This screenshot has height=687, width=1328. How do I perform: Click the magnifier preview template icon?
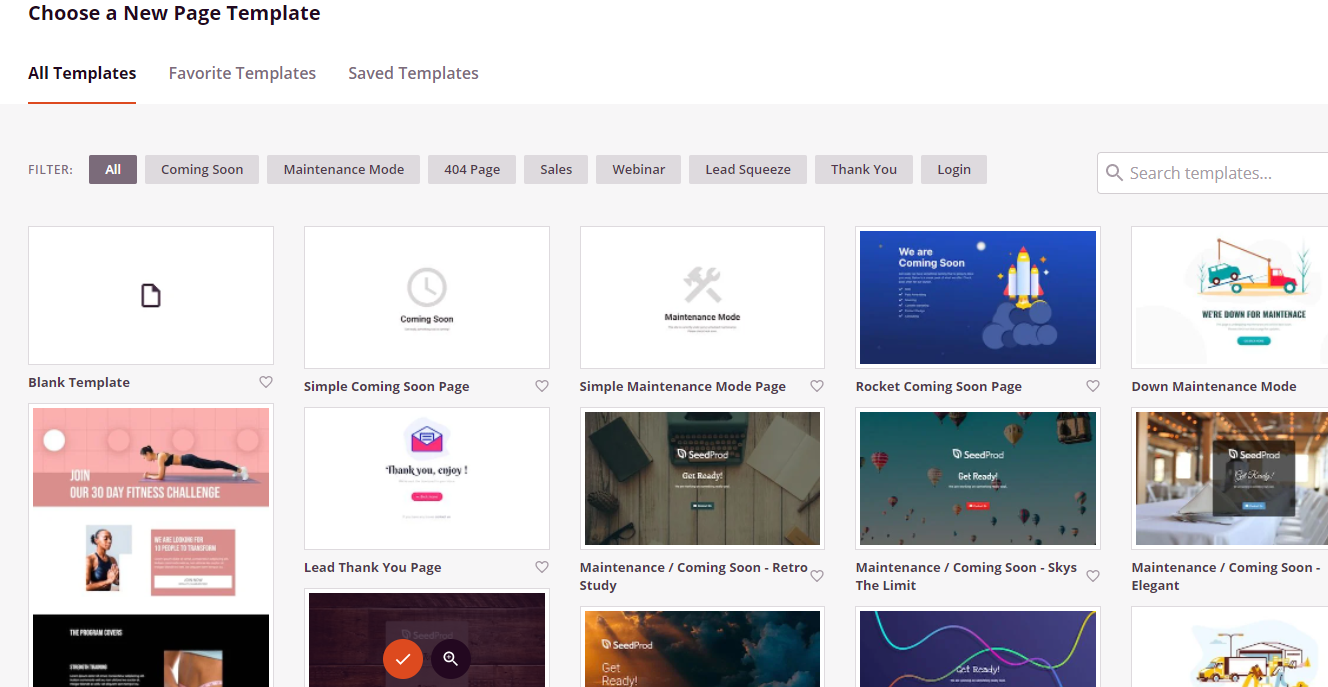(x=451, y=658)
